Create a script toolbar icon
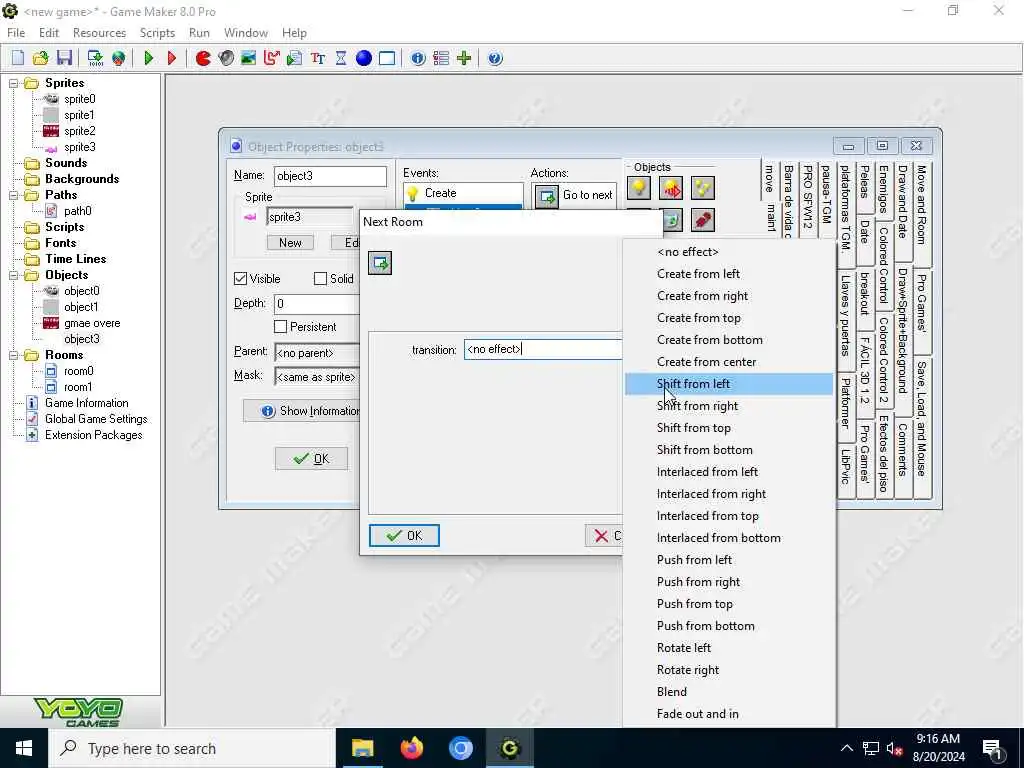1024x768 pixels. pos(295,58)
